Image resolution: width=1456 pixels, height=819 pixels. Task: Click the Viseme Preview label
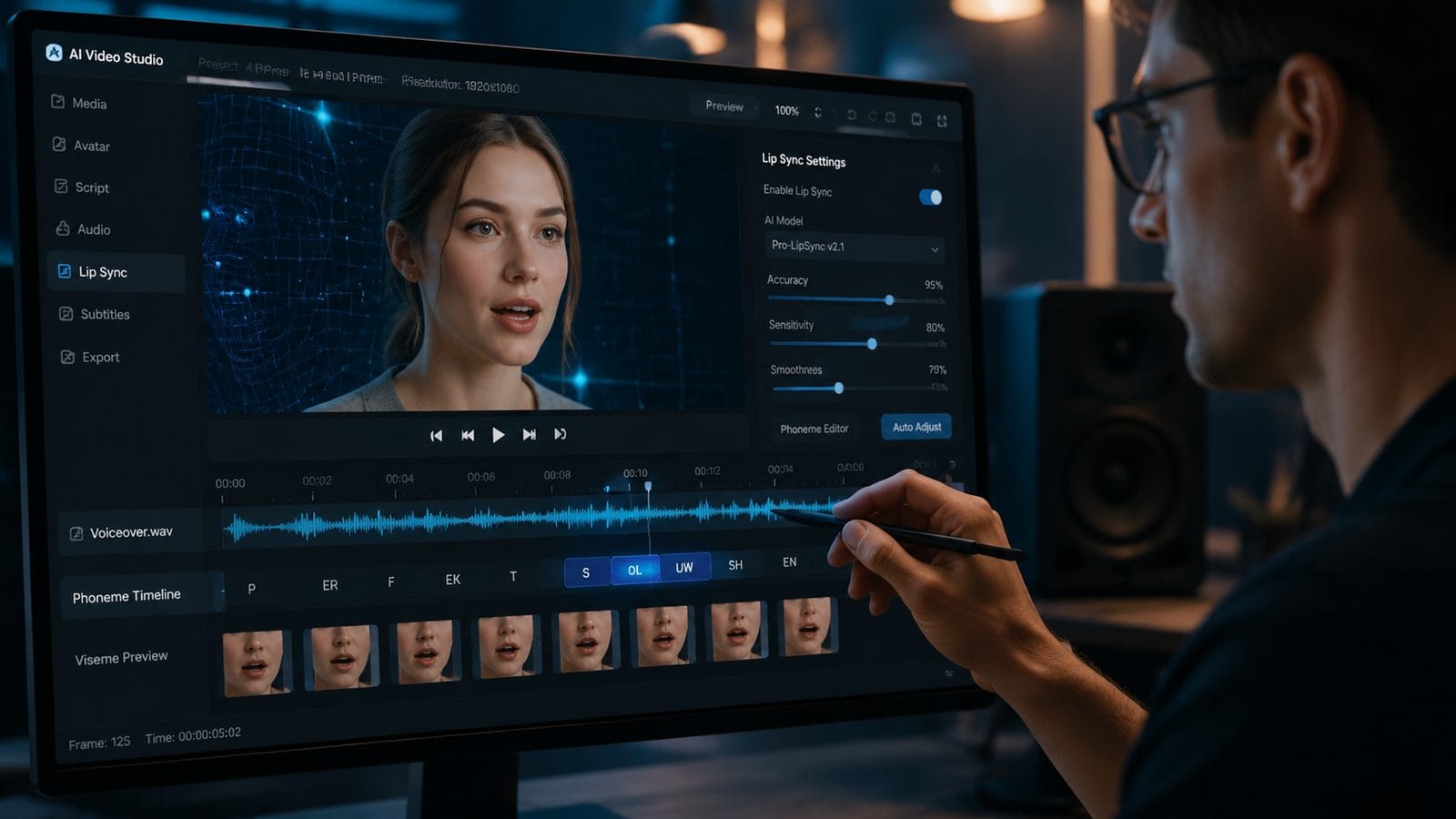[x=121, y=657]
